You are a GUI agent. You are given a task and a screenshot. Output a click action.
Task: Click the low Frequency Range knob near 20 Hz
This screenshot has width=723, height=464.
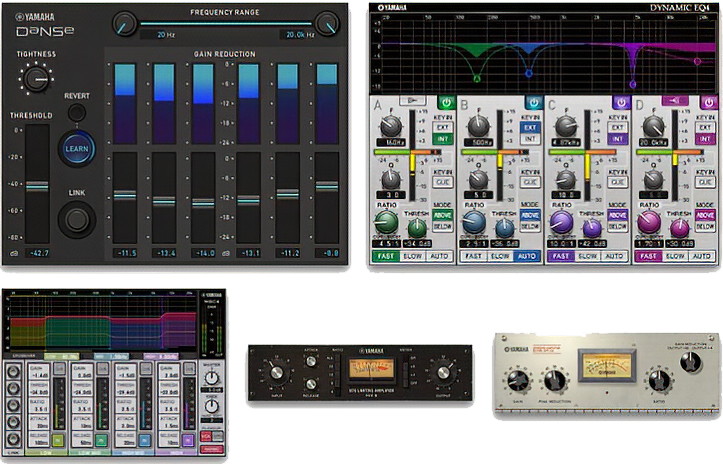pos(124,23)
